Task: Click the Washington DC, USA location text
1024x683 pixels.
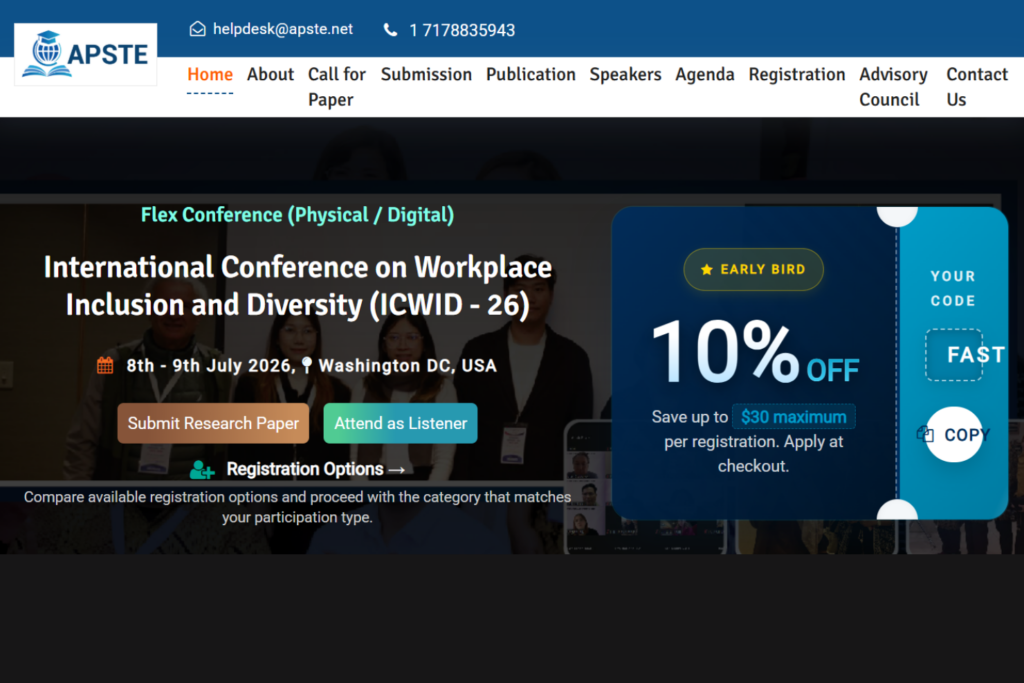Action: (x=408, y=366)
